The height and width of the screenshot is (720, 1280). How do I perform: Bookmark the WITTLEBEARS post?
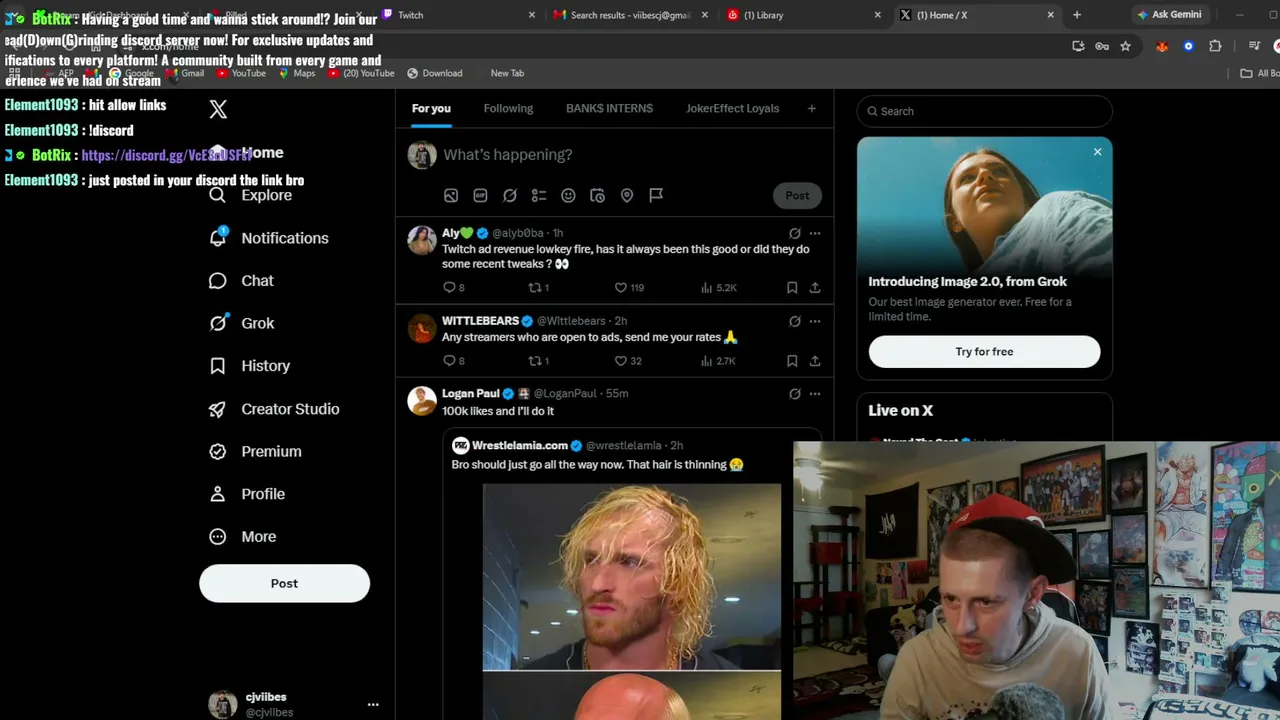792,361
